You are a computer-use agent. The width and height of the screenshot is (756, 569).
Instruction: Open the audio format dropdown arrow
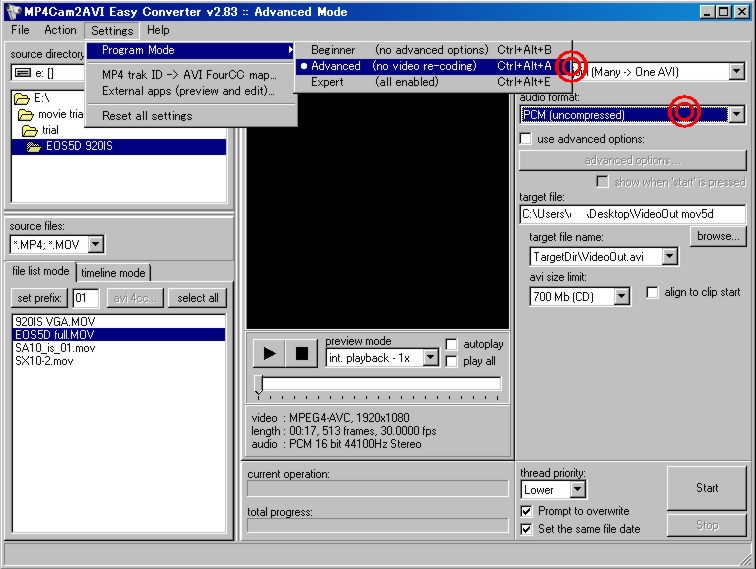(736, 115)
